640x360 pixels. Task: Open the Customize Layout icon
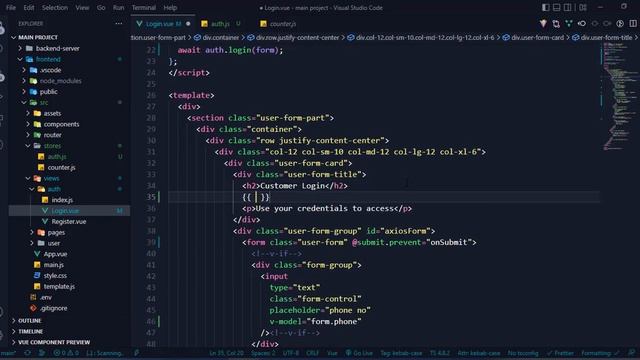click(x=583, y=7)
